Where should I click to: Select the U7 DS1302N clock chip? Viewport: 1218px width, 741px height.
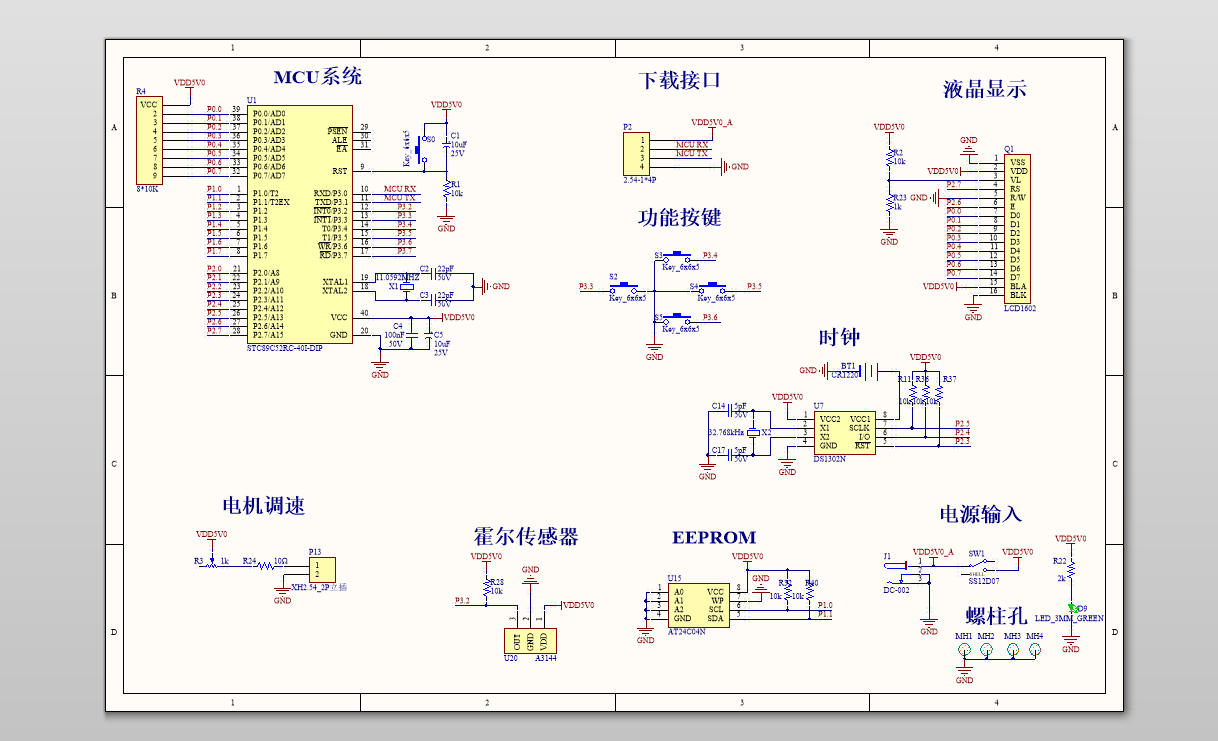[x=844, y=433]
